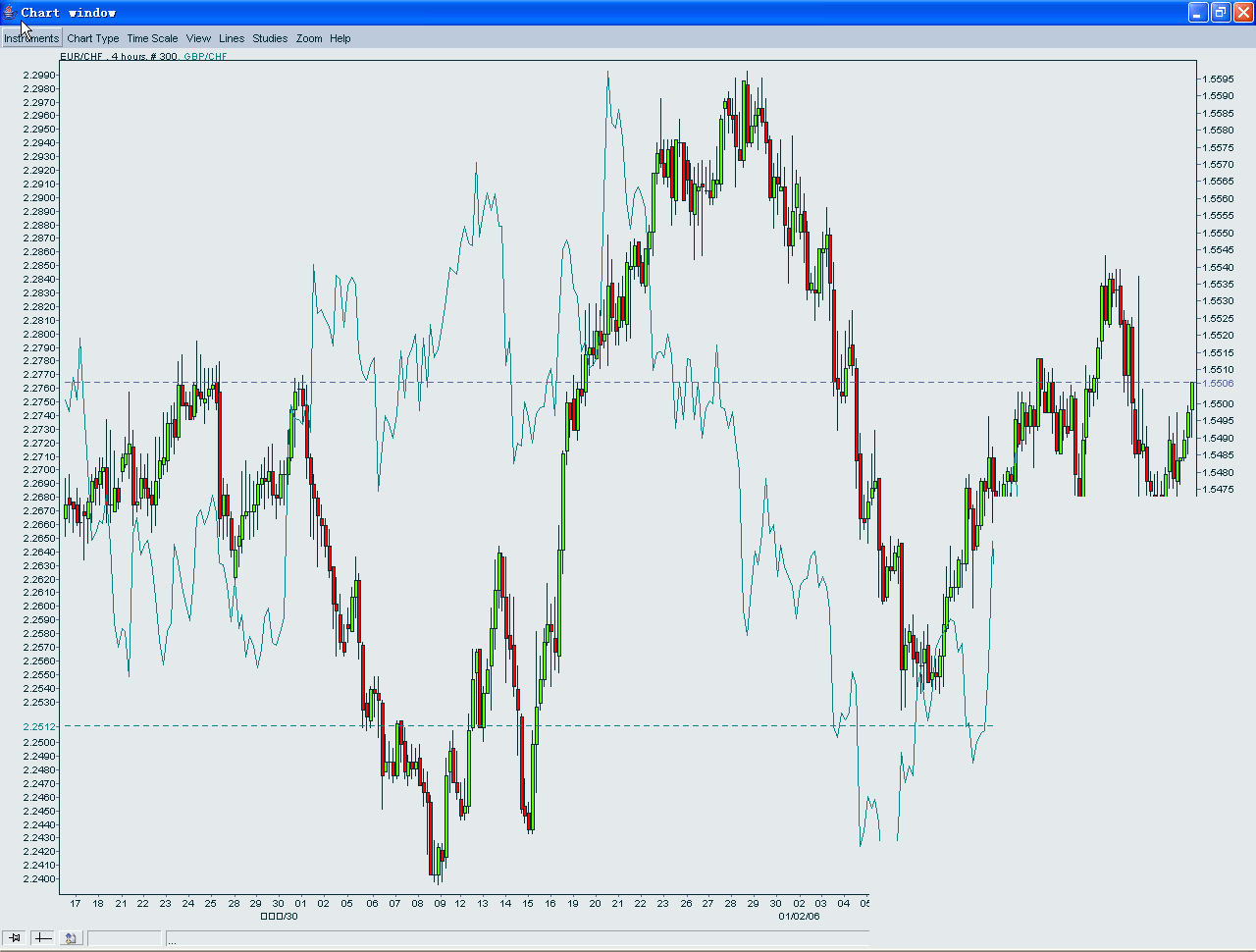Open the Instruments menu
Viewport: 1256px width, 952px height.
coord(31,38)
